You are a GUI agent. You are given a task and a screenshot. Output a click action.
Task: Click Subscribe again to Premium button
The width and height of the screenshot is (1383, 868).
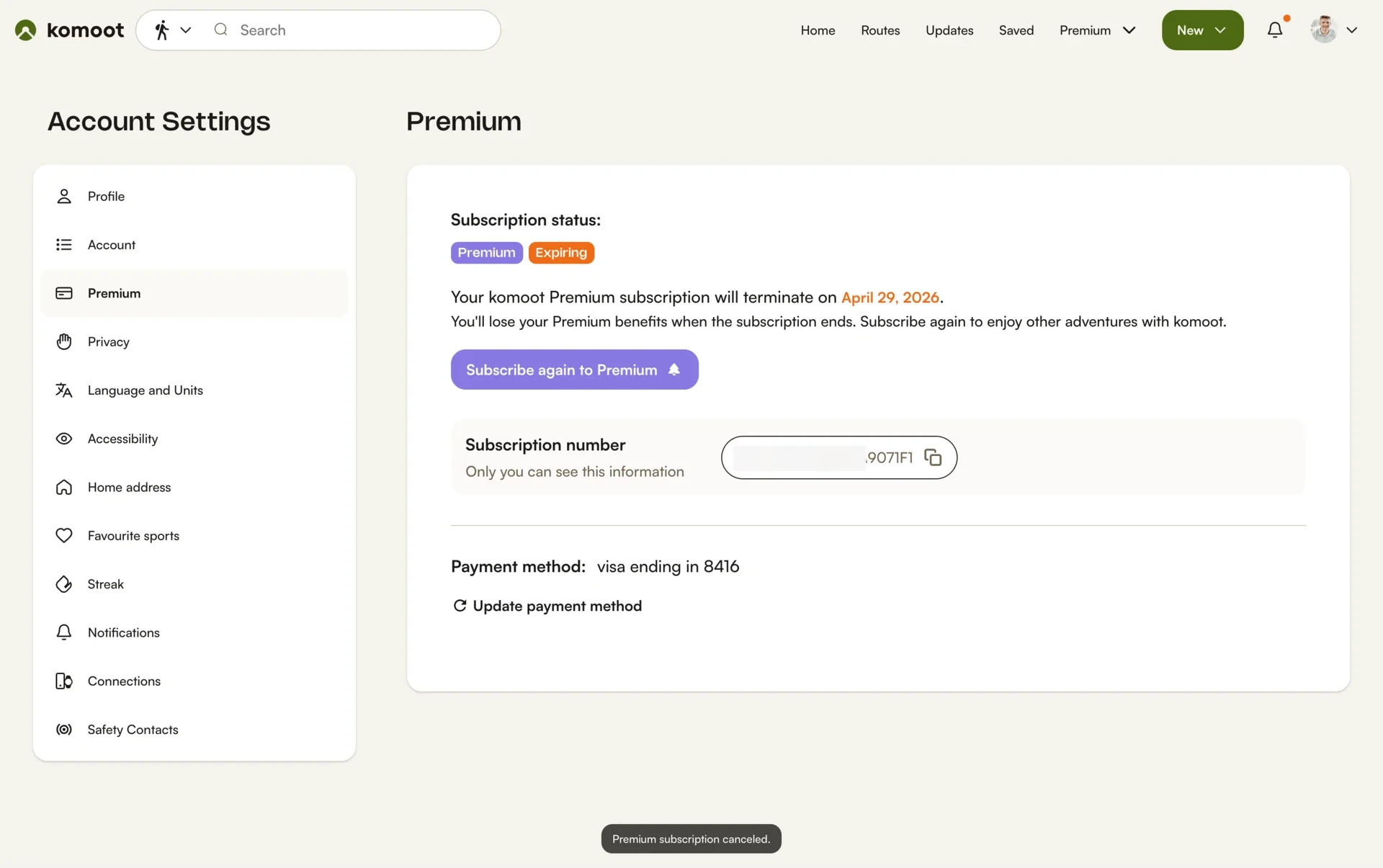point(575,370)
